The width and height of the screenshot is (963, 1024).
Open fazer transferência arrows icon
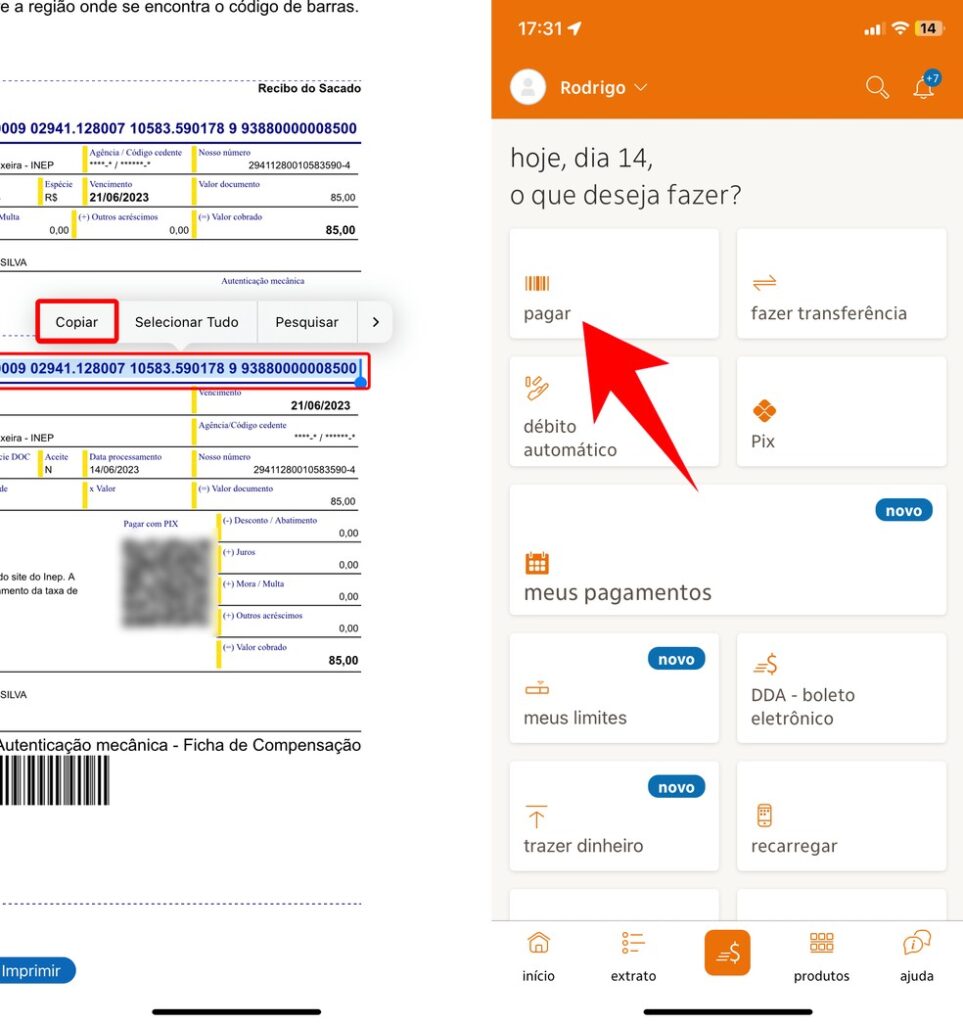(764, 283)
